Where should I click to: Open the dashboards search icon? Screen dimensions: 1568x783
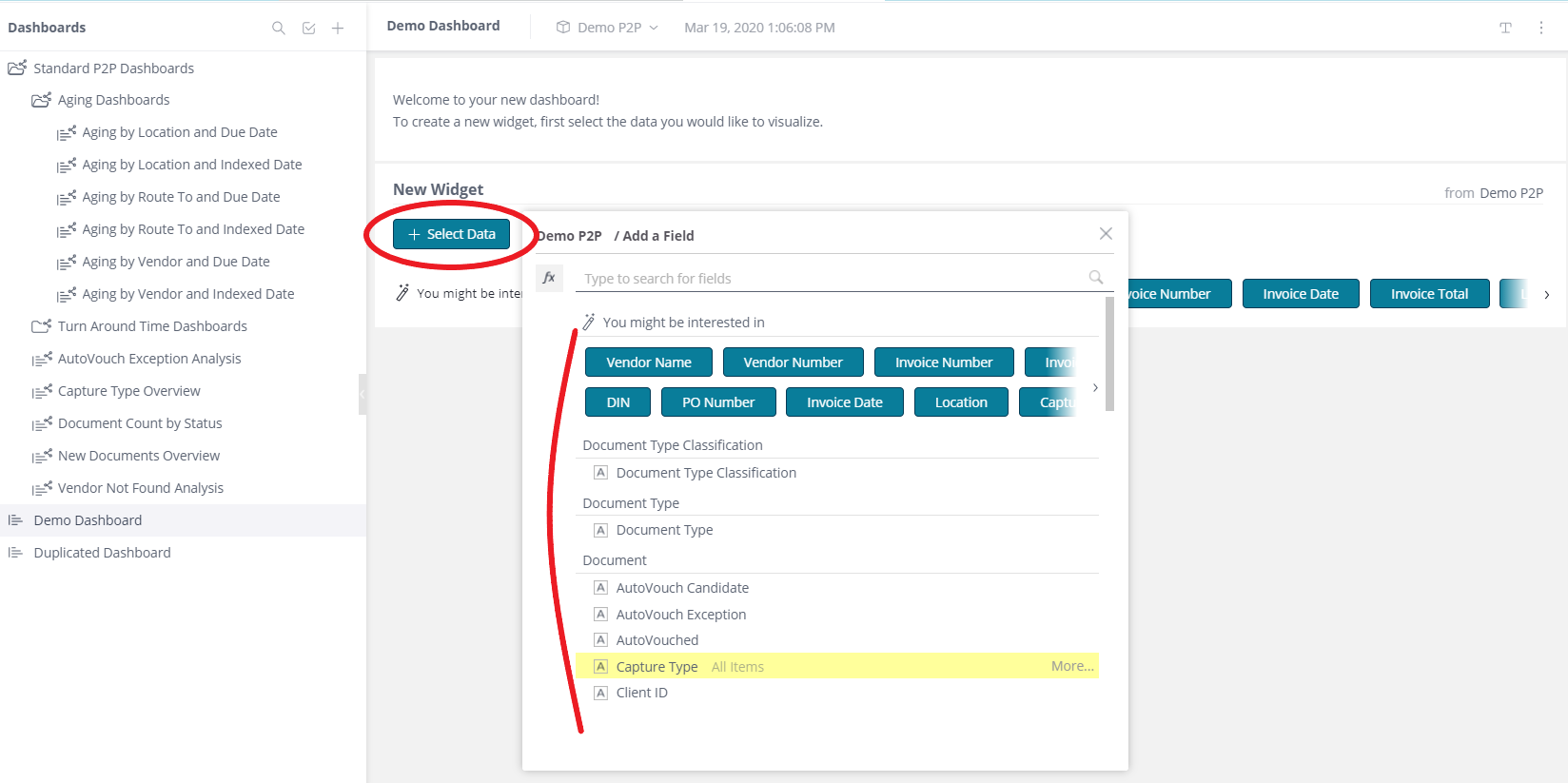pos(279,28)
